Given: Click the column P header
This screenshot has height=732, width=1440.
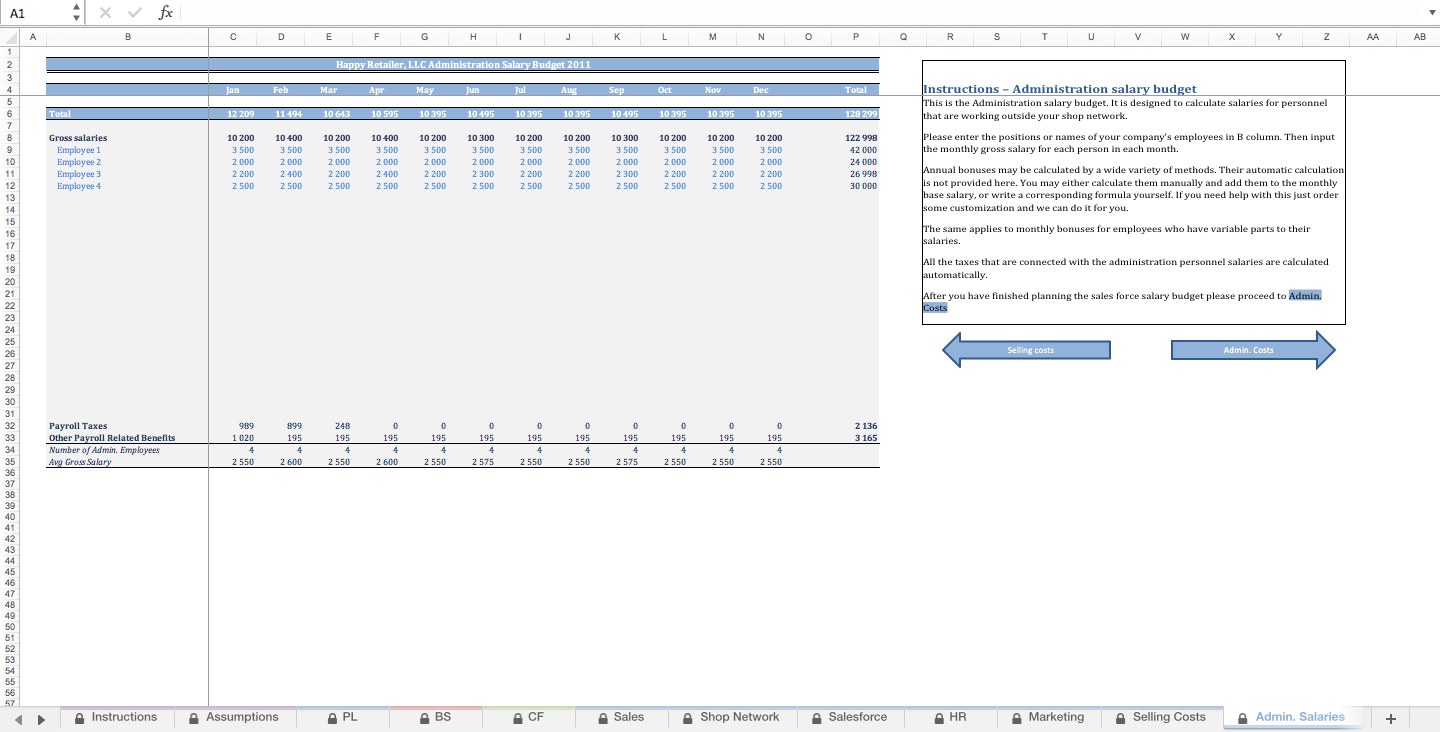Looking at the screenshot, I should (856, 36).
